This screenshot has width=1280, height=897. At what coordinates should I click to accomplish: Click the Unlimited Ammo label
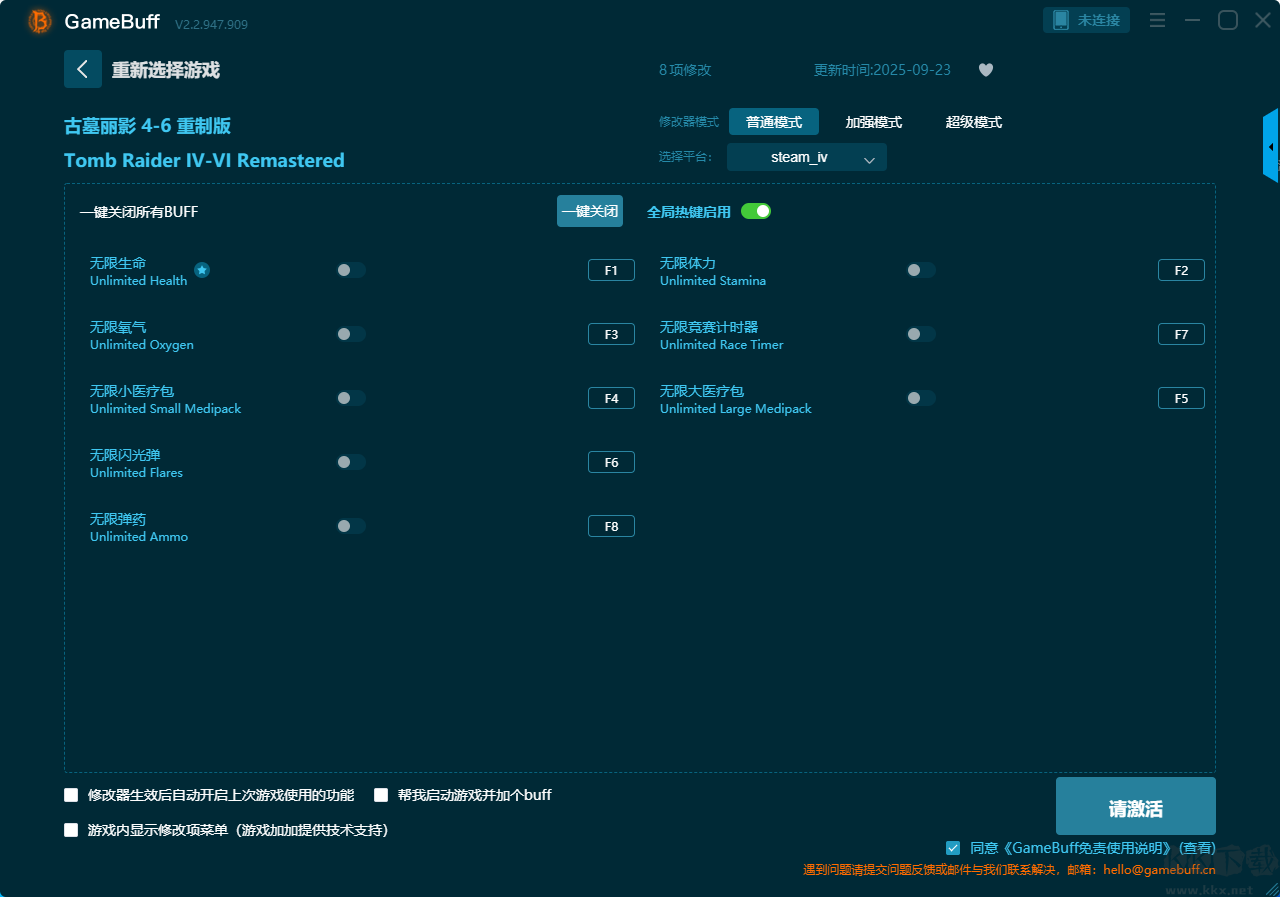click(x=139, y=537)
